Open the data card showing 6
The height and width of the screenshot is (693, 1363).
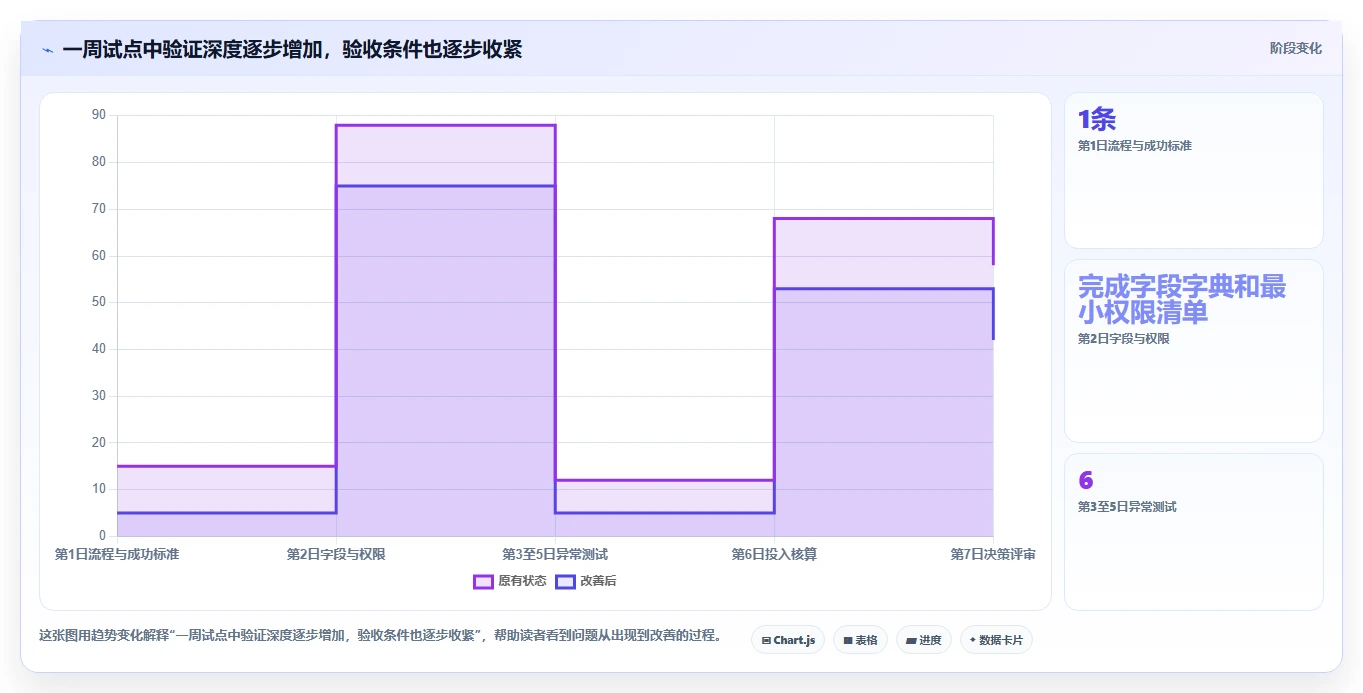(1194, 532)
